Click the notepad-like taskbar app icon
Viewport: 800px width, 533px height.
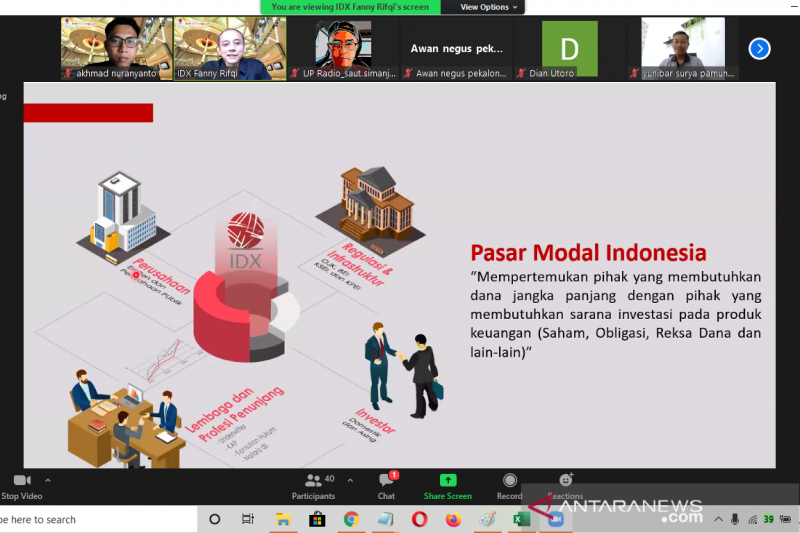[385, 519]
